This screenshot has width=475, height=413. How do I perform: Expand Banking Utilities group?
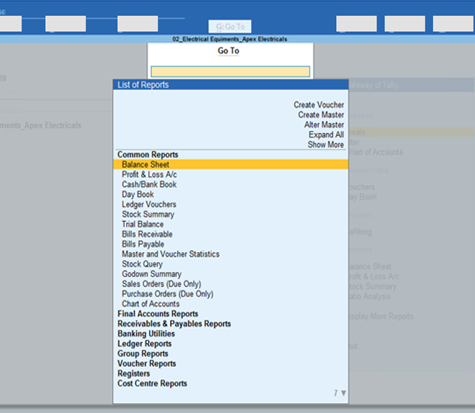tap(146, 334)
